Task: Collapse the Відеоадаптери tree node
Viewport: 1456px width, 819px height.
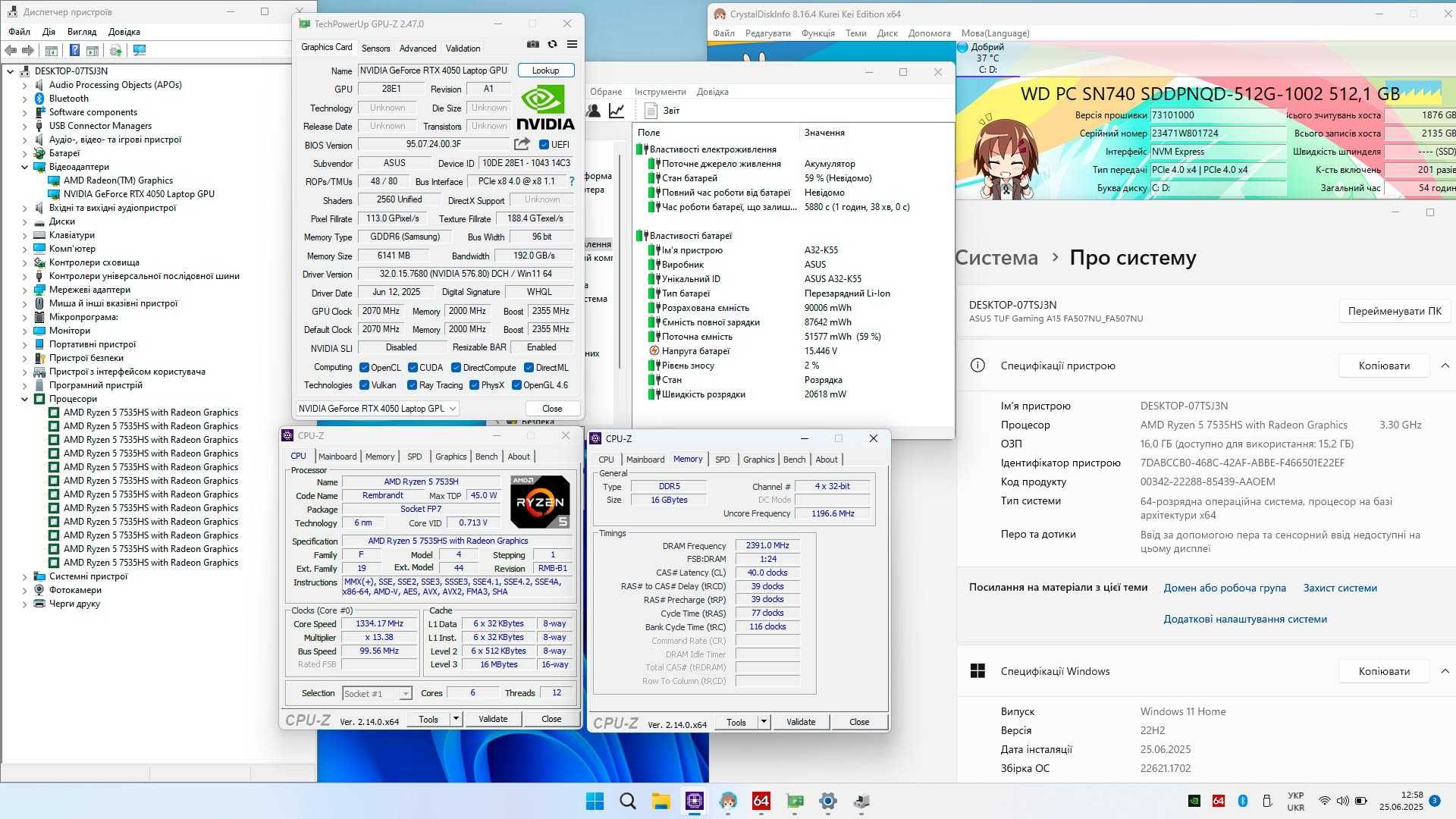Action: point(24,167)
